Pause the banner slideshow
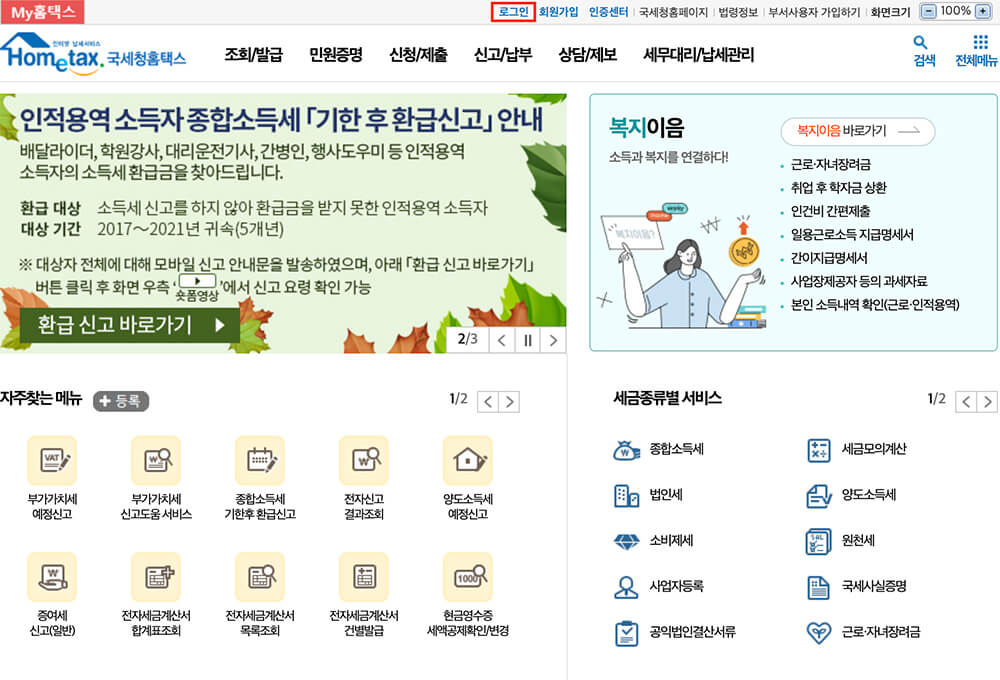 [527, 340]
